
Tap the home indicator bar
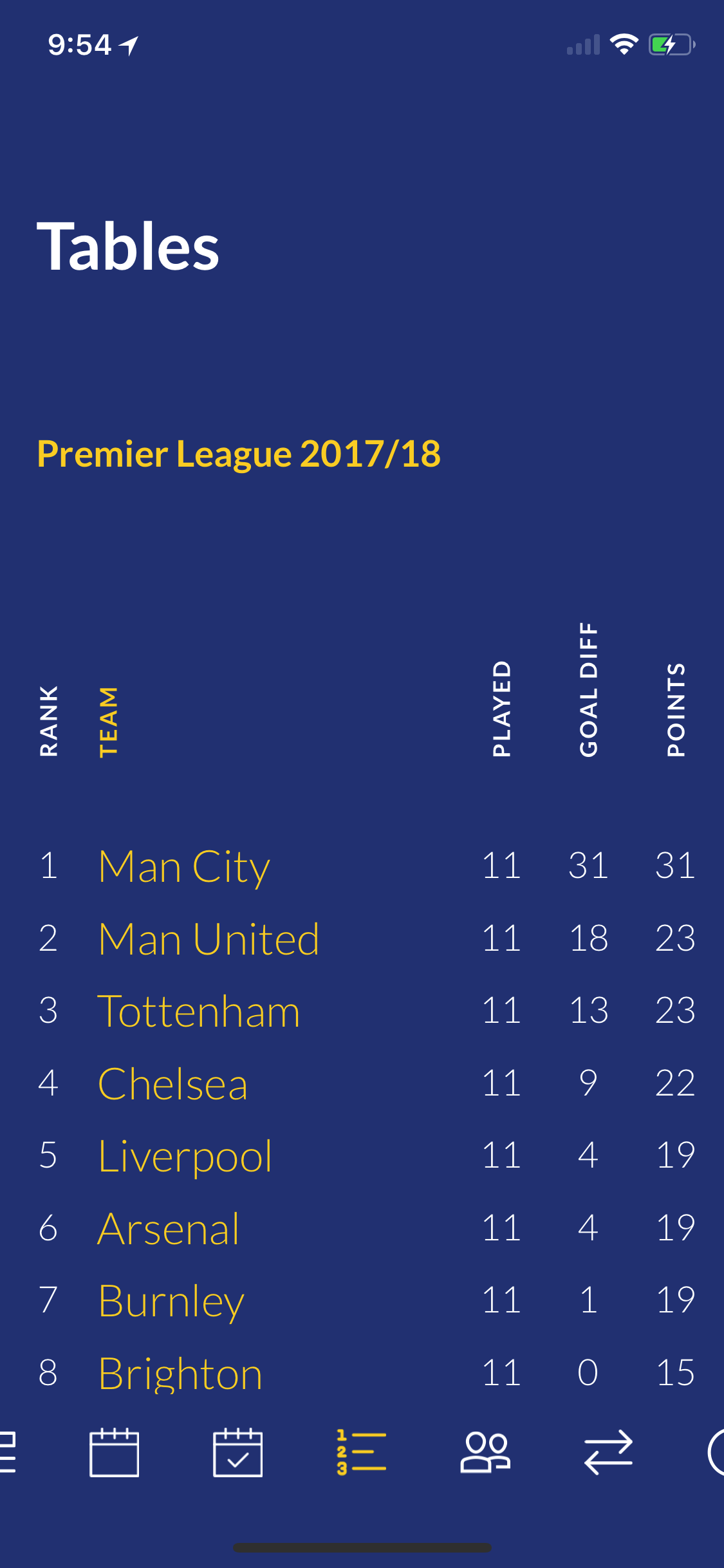point(362,1547)
